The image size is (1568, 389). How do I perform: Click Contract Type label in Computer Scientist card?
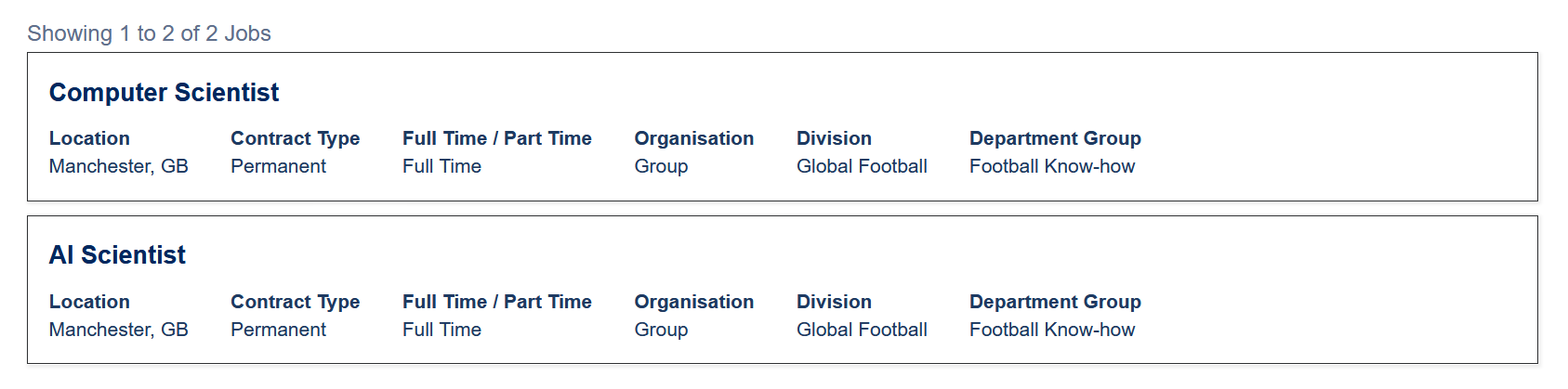point(295,138)
